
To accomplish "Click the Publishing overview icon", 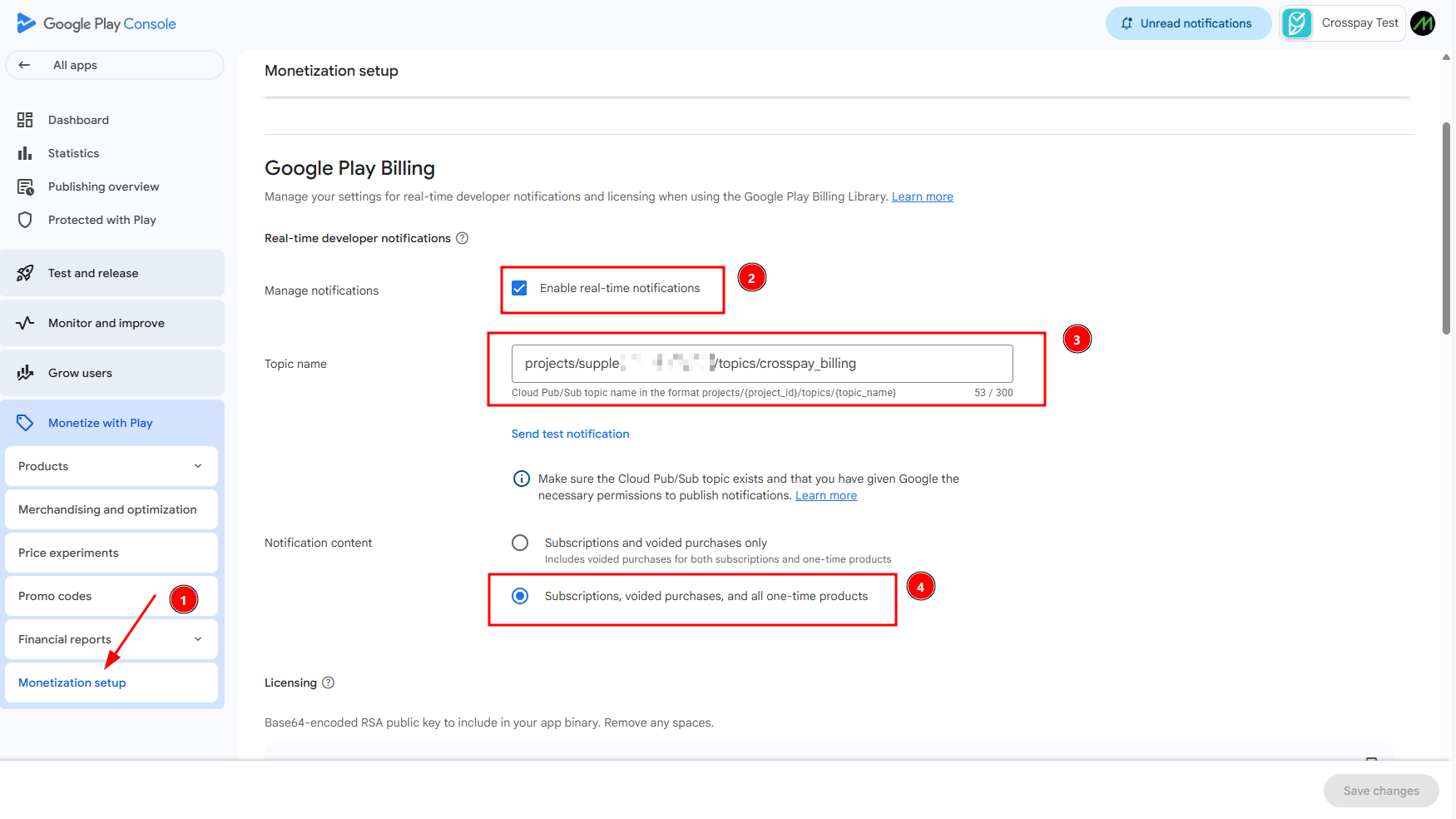I will tap(25, 186).
